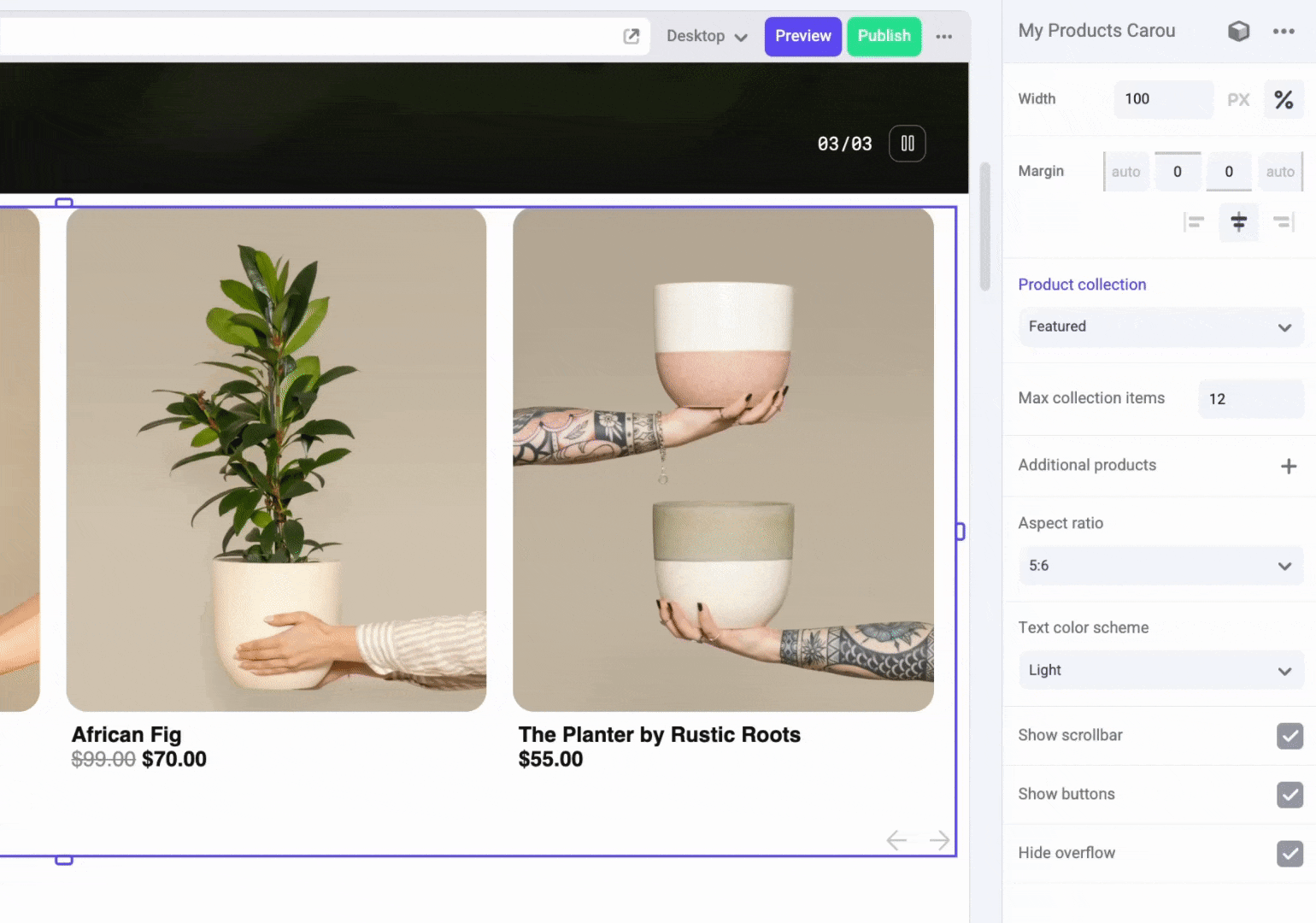
Task: Select the center margin alignment icon
Action: (1238, 222)
